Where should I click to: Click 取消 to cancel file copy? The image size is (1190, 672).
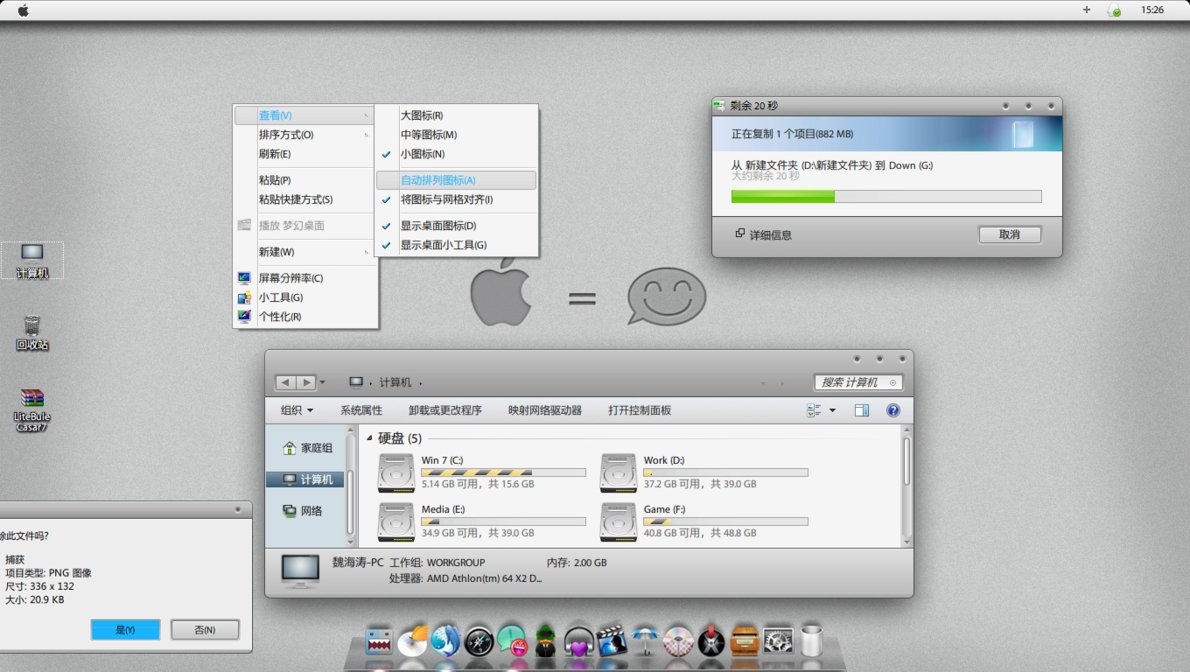pyautogui.click(x=1009, y=234)
